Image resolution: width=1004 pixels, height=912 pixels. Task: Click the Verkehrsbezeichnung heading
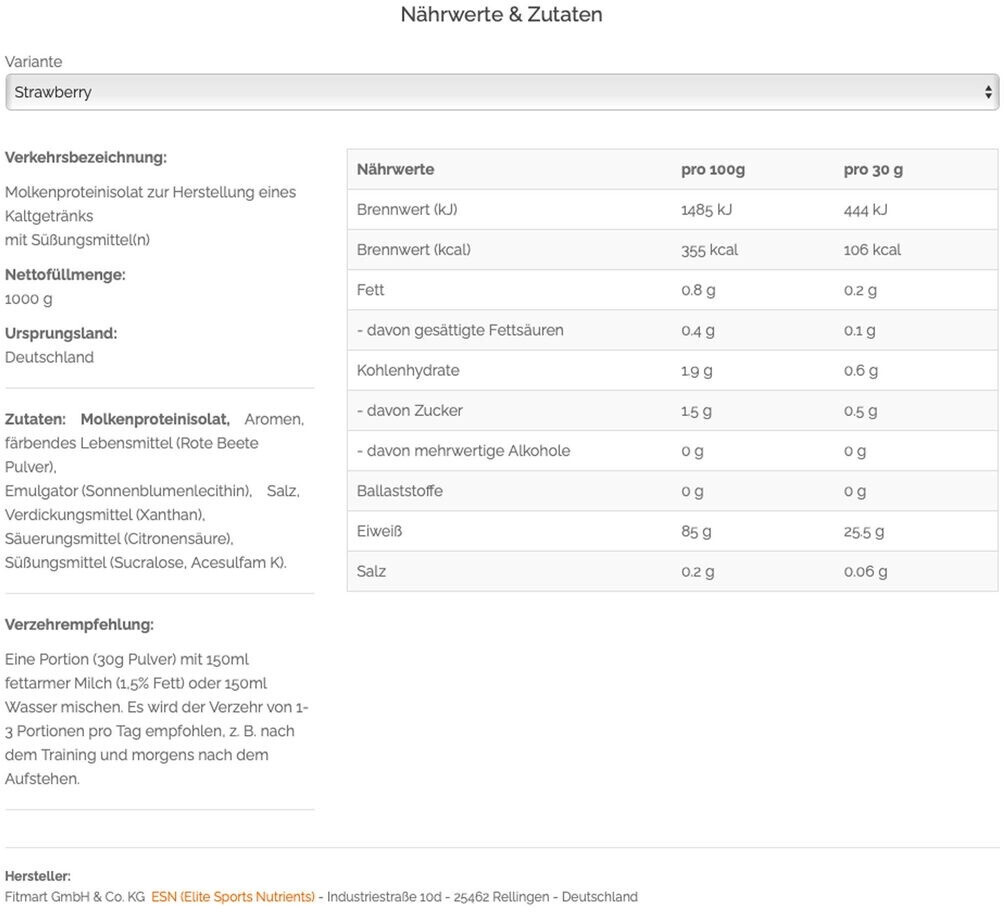[86, 157]
